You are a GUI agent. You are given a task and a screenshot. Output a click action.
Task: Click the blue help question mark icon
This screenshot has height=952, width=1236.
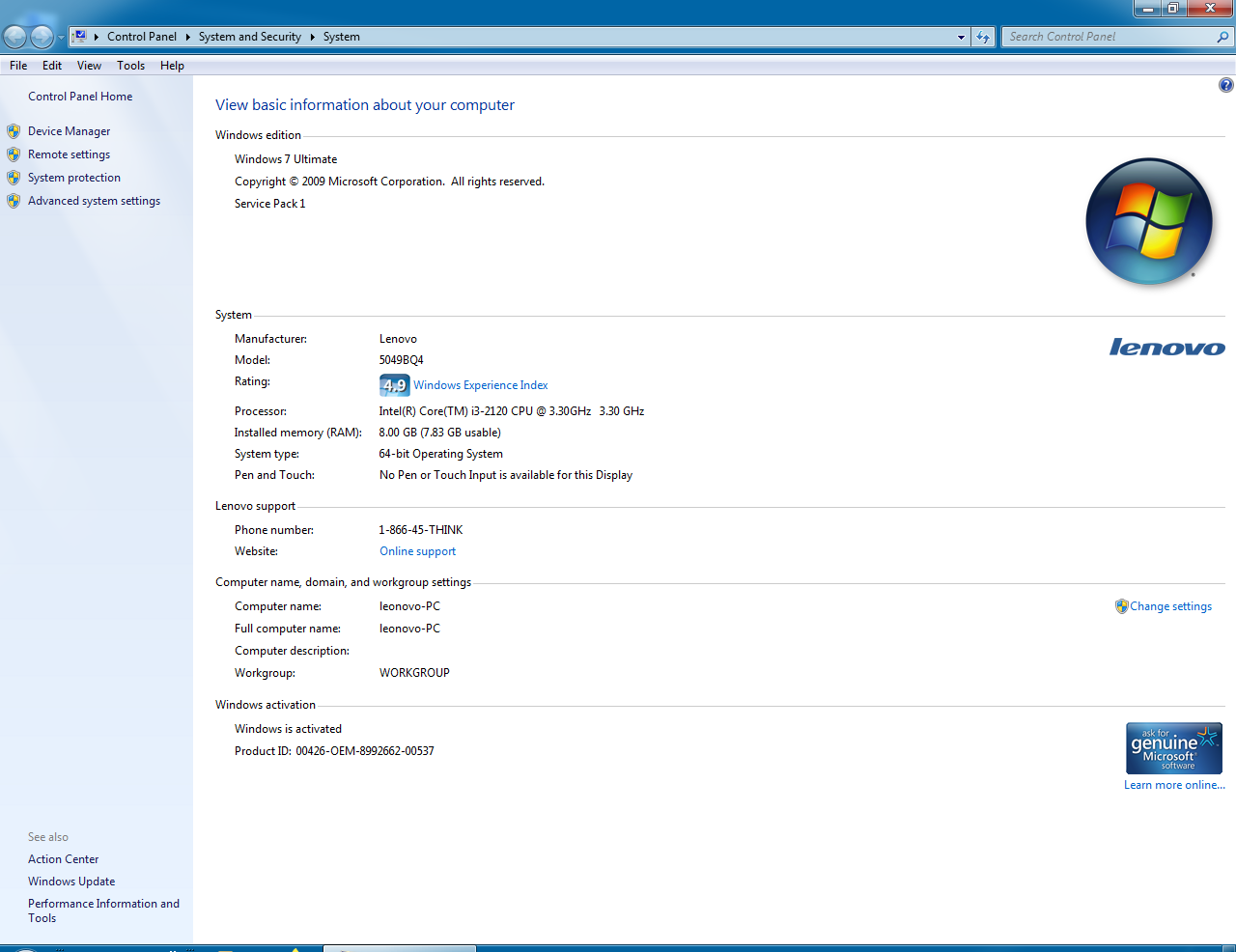pyautogui.click(x=1225, y=85)
